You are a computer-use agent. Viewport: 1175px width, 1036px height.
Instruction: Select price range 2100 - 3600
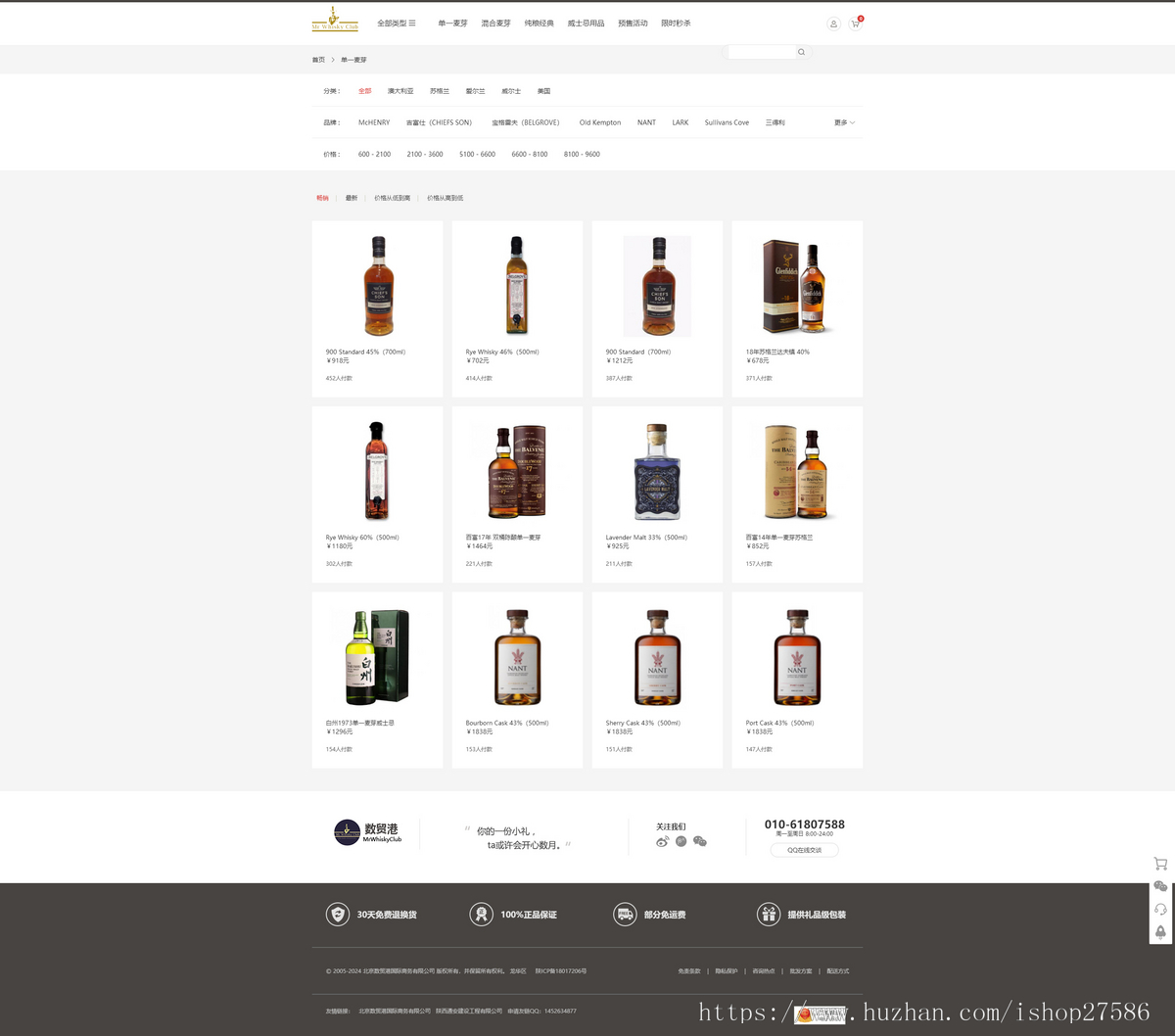point(425,155)
